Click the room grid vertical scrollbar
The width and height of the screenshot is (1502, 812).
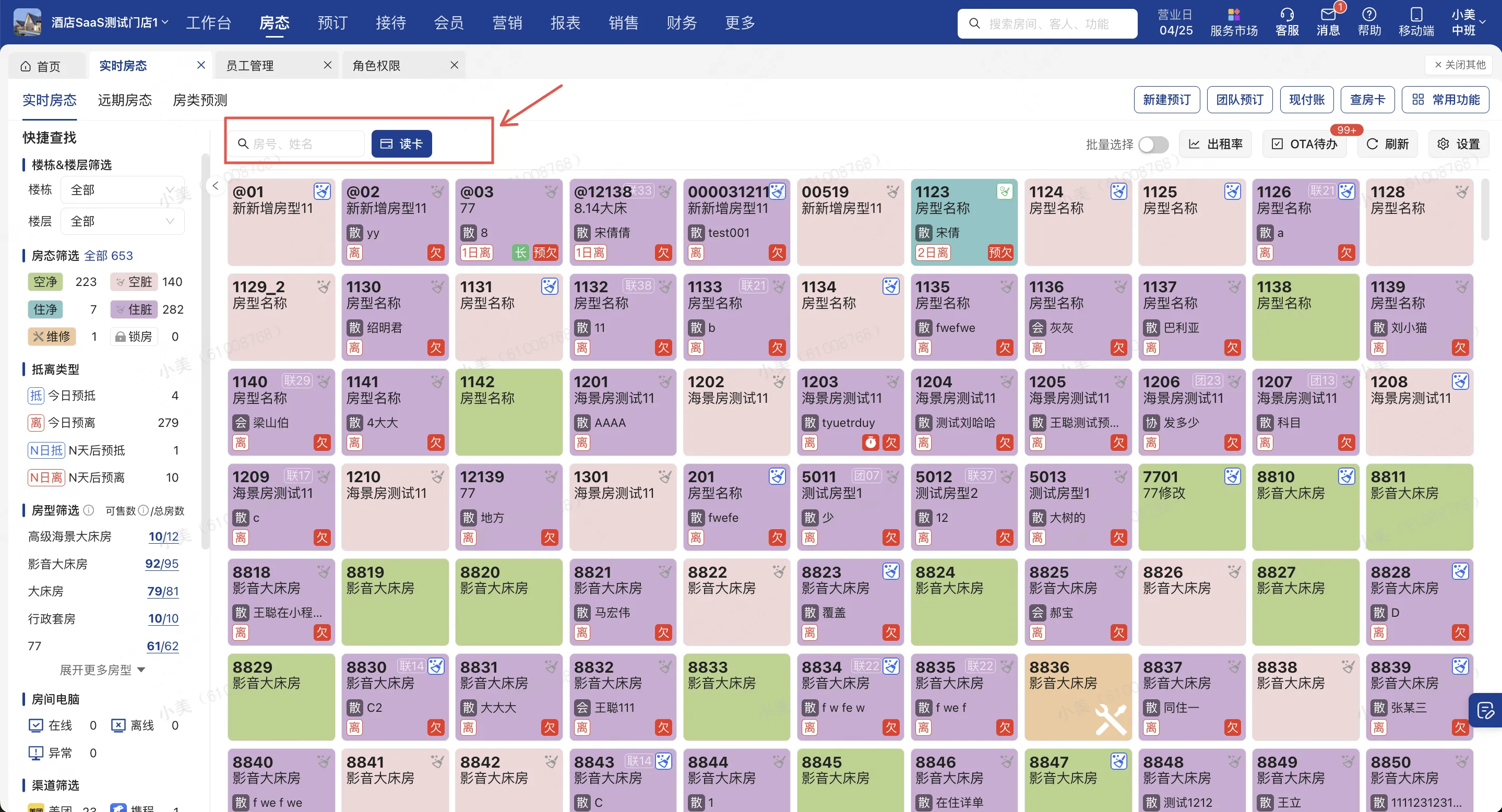(x=1484, y=210)
